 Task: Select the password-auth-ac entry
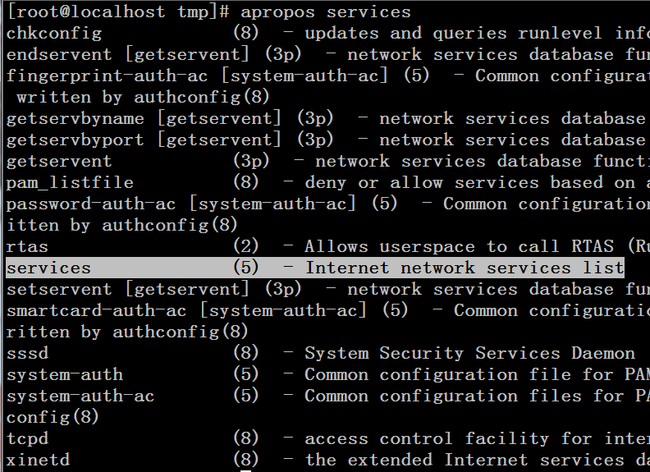pos(328,204)
